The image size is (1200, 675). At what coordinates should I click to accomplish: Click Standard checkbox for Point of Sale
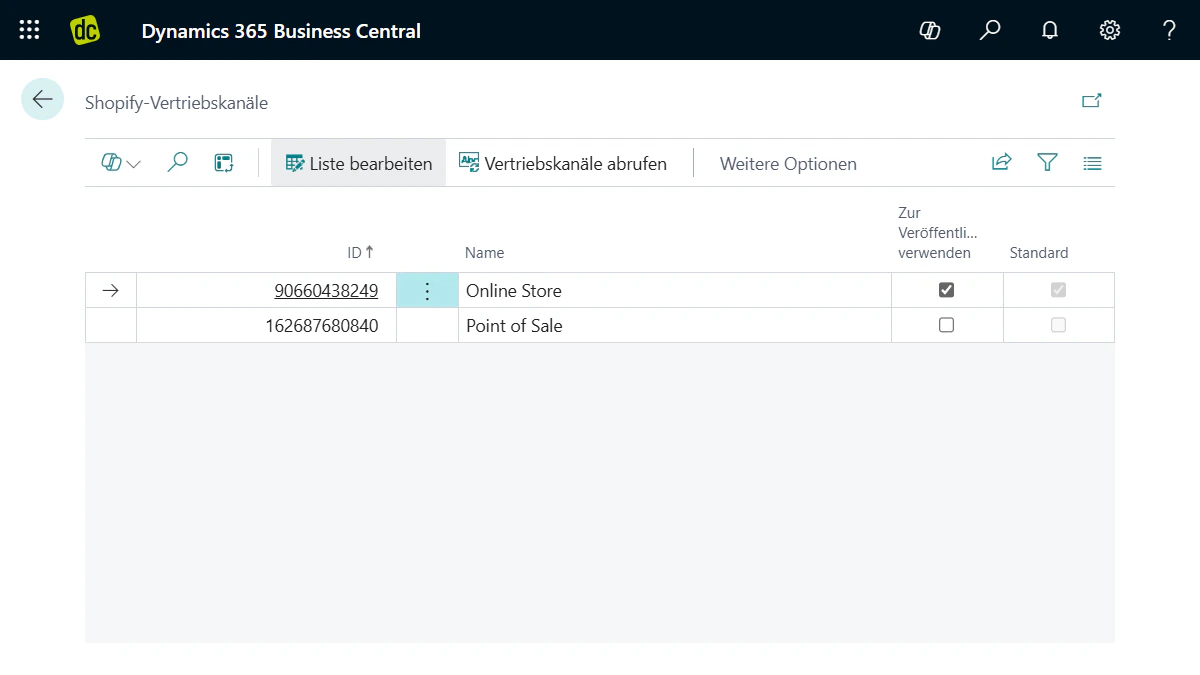tap(1058, 325)
